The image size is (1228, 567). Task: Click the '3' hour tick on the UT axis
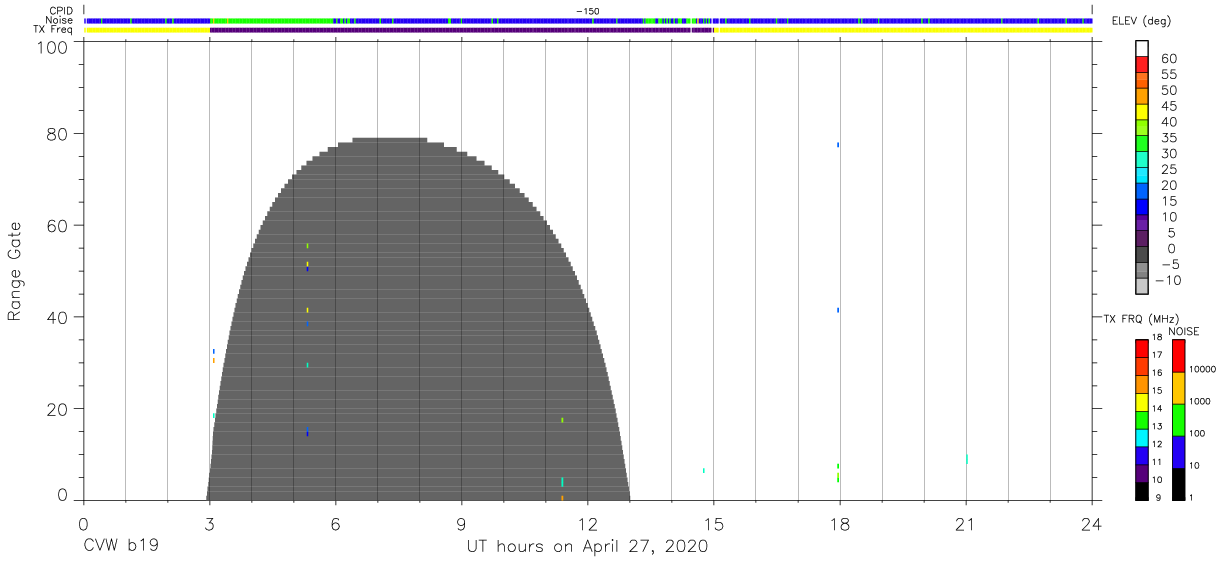pos(209,523)
